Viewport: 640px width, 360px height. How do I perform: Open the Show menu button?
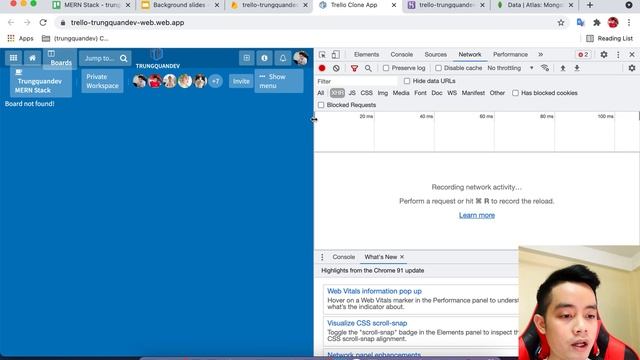click(x=279, y=81)
